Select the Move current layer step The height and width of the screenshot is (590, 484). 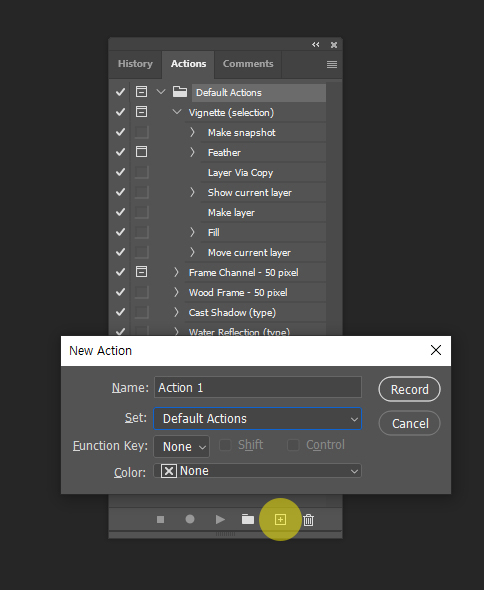point(263,252)
